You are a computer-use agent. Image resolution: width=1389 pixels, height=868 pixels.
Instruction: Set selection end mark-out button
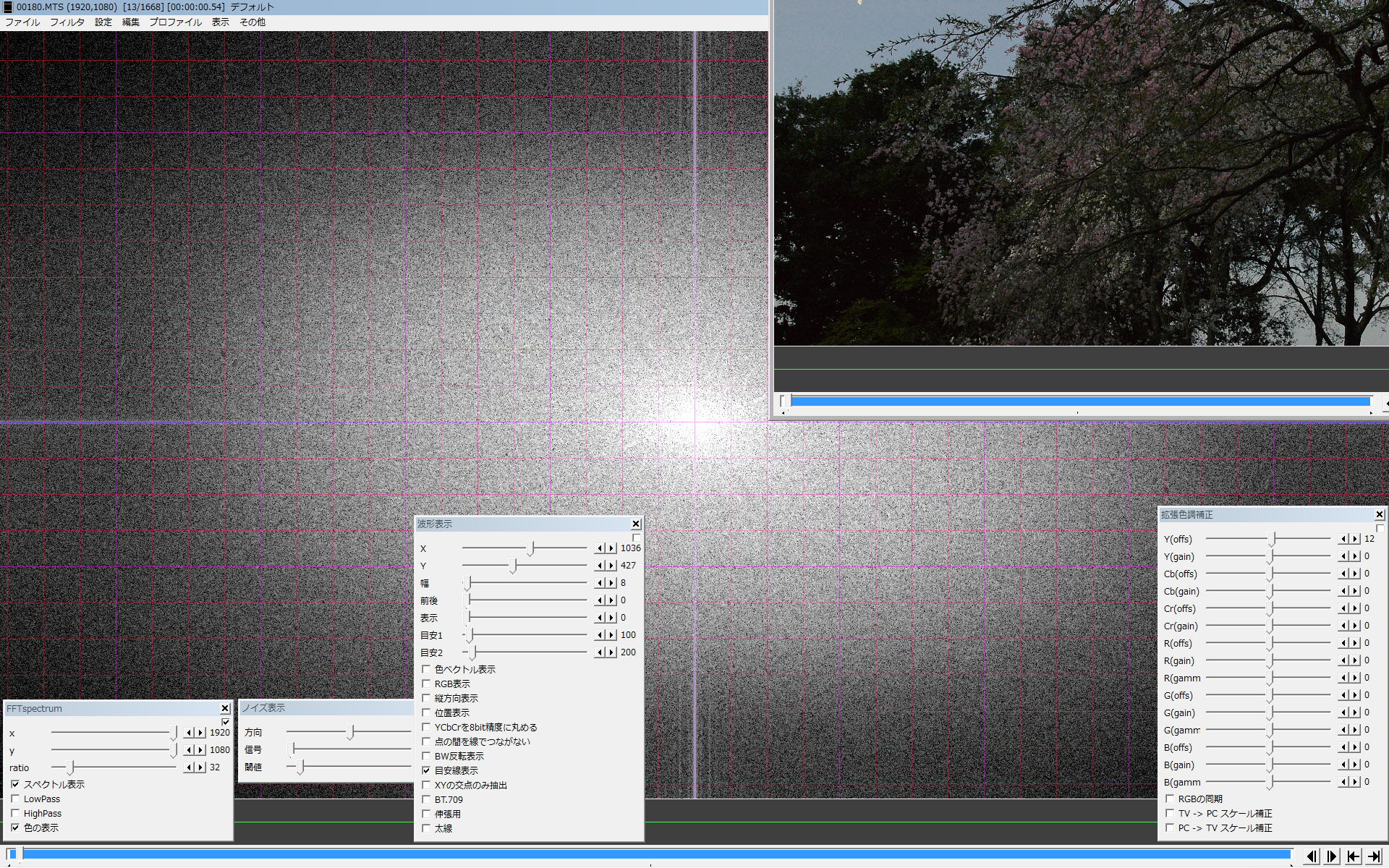[1374, 856]
